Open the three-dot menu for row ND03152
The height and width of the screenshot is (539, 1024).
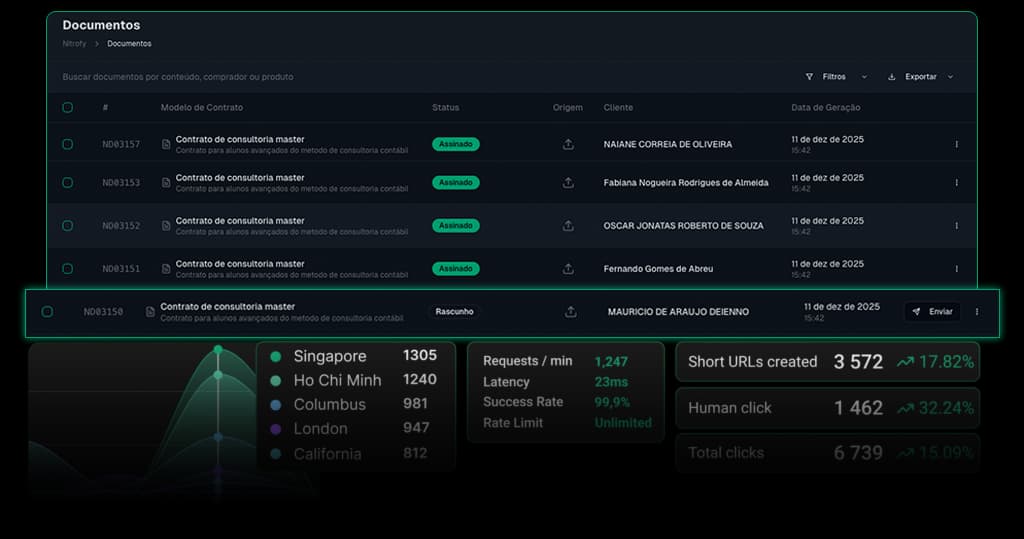tap(957, 225)
